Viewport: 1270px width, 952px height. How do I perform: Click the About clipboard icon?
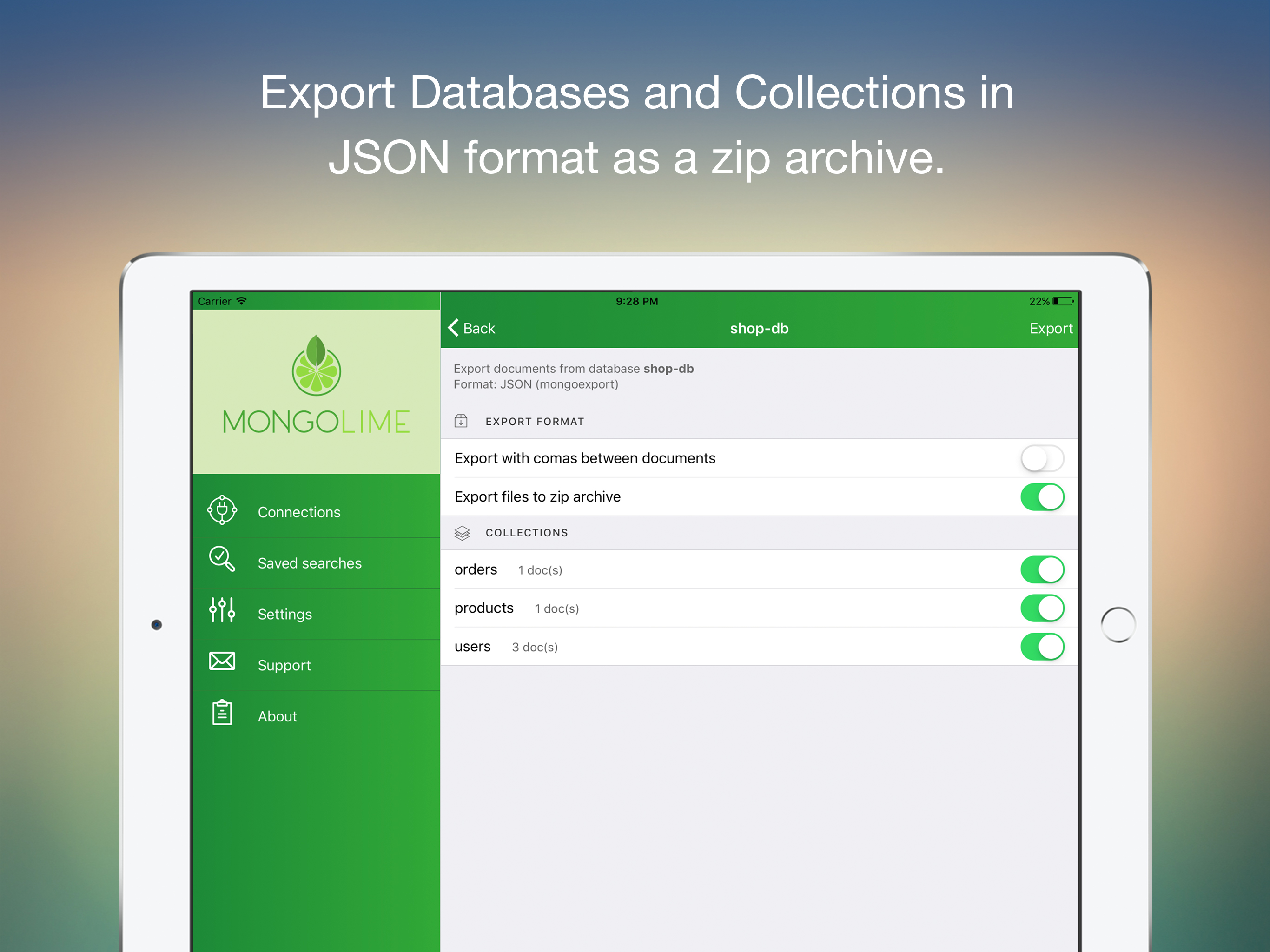pyautogui.click(x=222, y=713)
